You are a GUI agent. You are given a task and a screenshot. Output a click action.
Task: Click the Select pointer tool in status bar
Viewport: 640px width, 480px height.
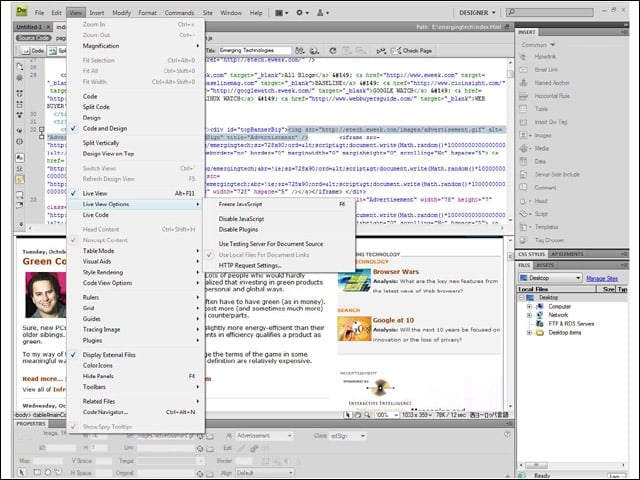(348, 415)
